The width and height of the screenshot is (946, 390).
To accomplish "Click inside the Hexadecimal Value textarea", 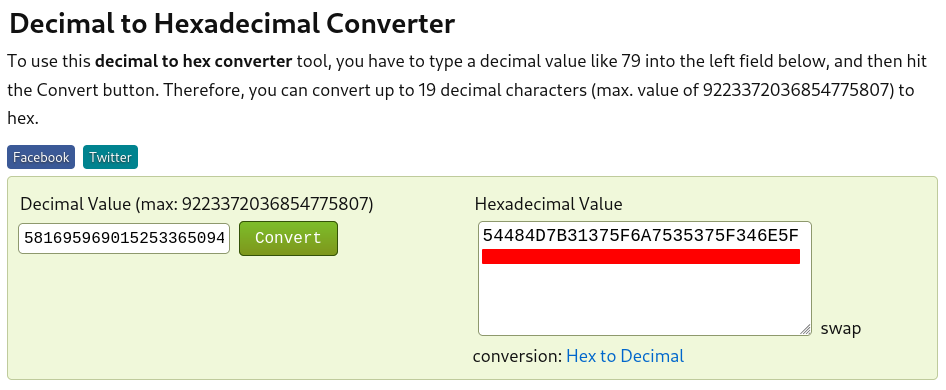I will pyautogui.click(x=645, y=278).
